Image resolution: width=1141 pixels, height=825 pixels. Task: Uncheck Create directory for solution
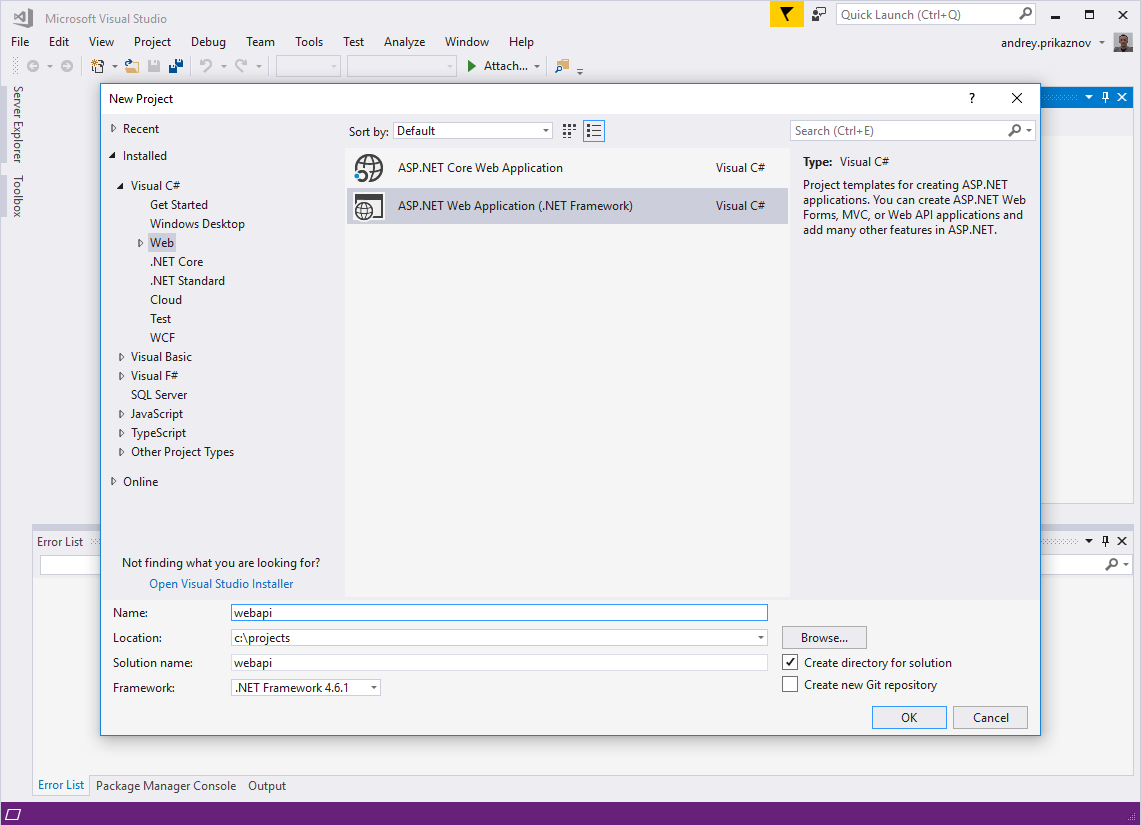pos(790,662)
